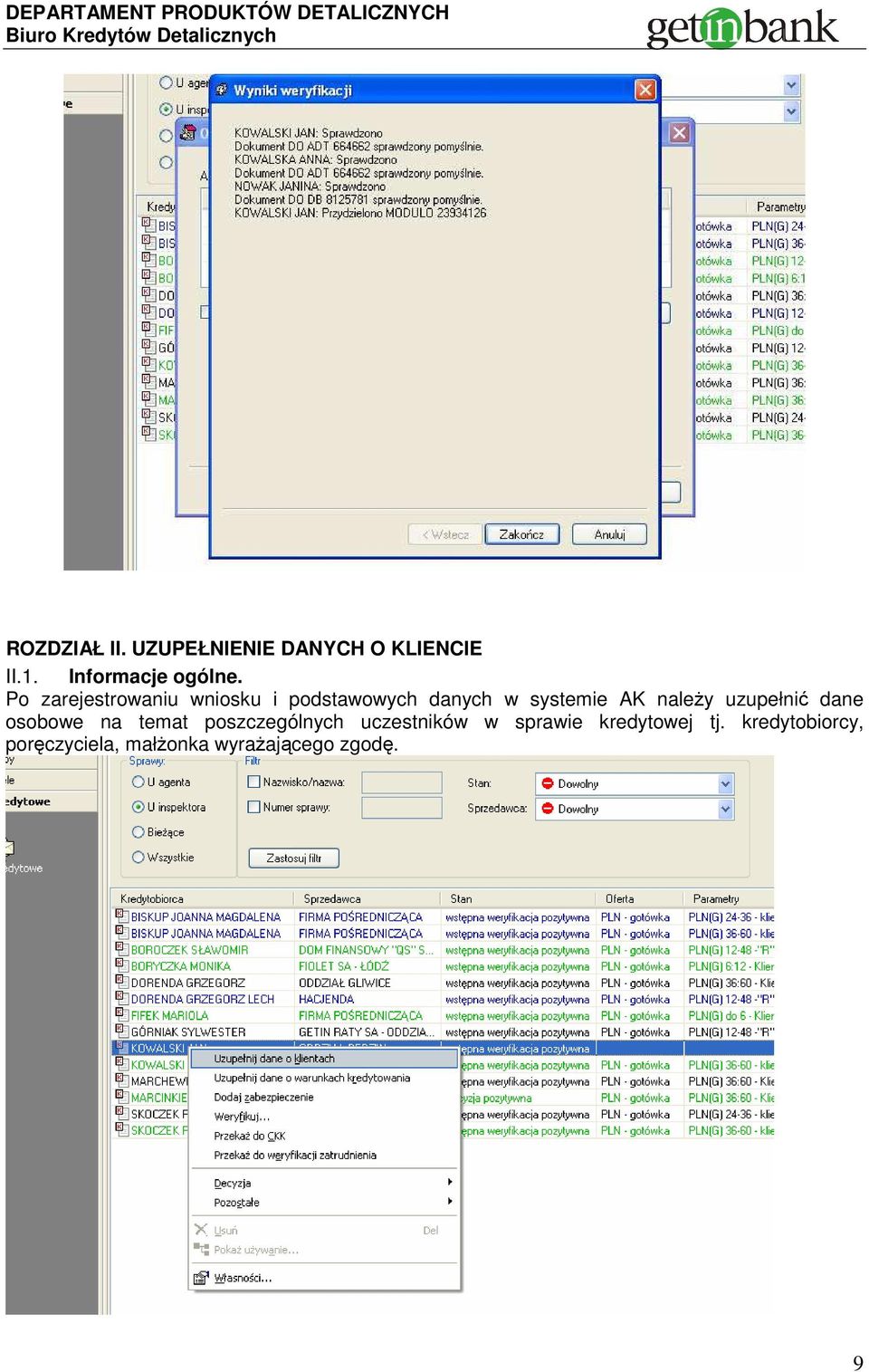Click the row icon beside MARCHEW entry
The height and width of the screenshot is (1372, 869).
(120, 1080)
